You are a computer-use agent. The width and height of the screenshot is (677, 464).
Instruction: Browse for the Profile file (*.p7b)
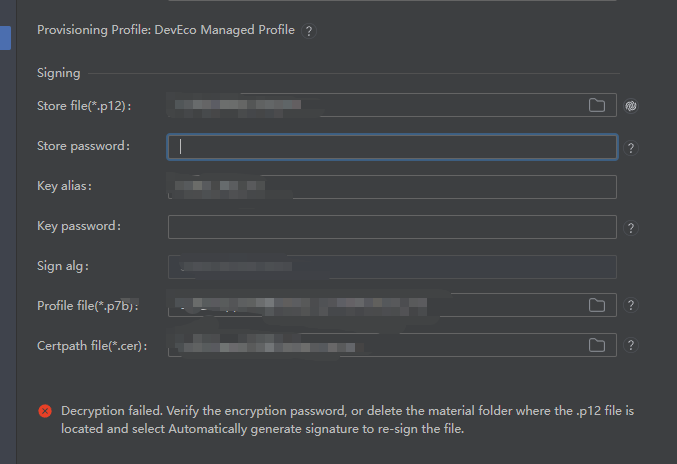point(597,305)
